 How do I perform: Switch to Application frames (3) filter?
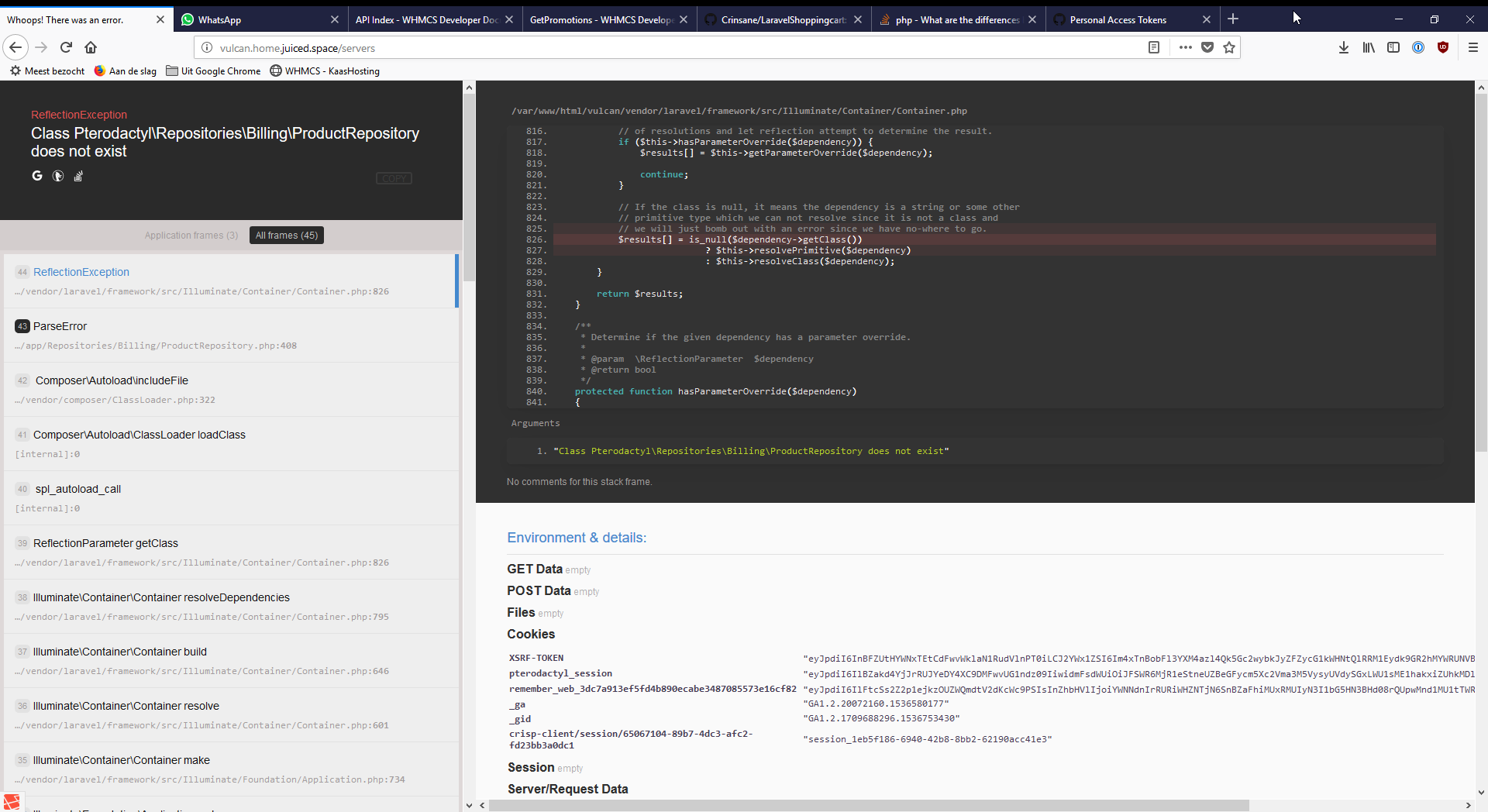click(x=191, y=236)
